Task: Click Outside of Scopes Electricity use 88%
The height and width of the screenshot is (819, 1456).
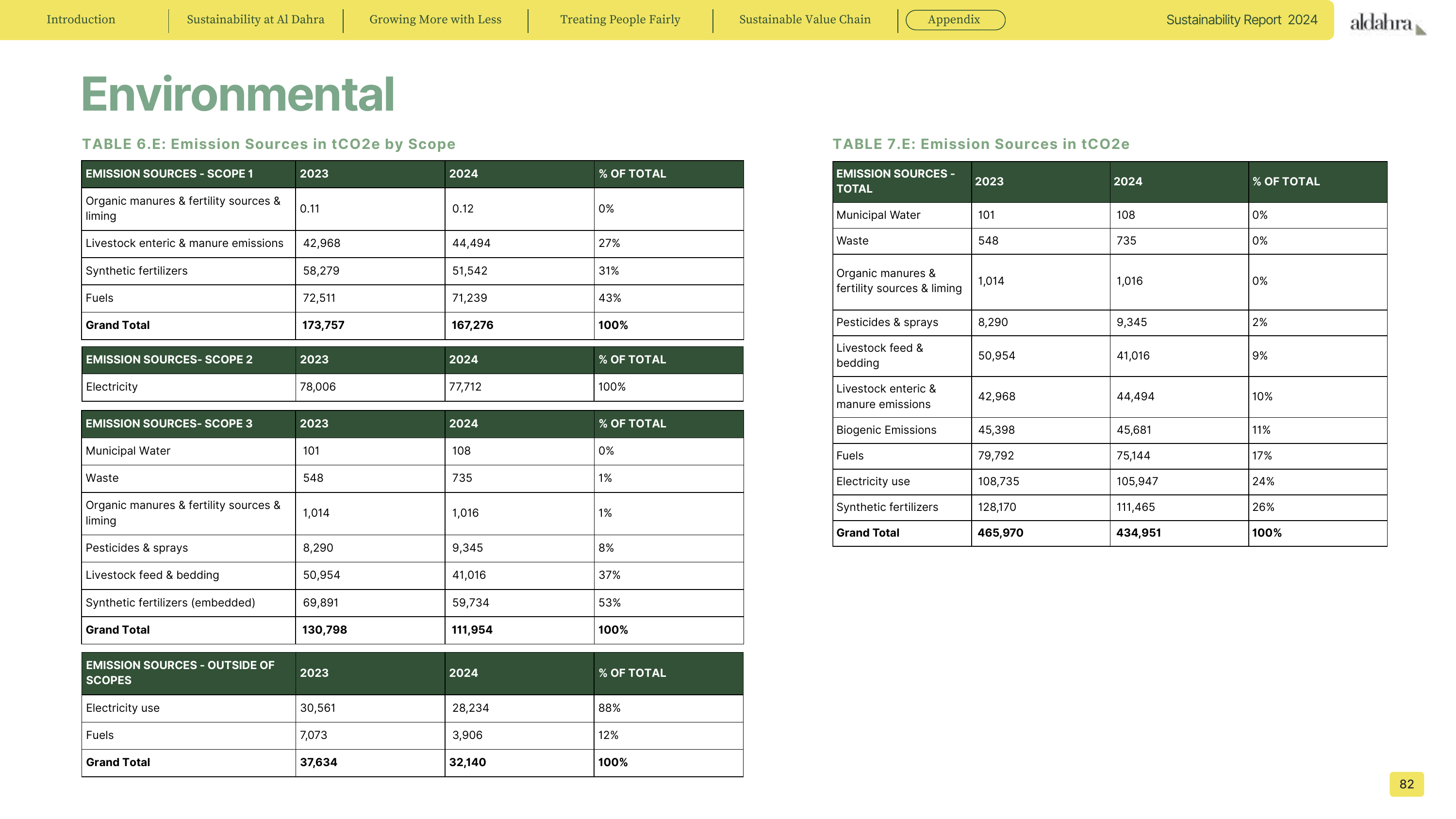Action: coord(609,708)
